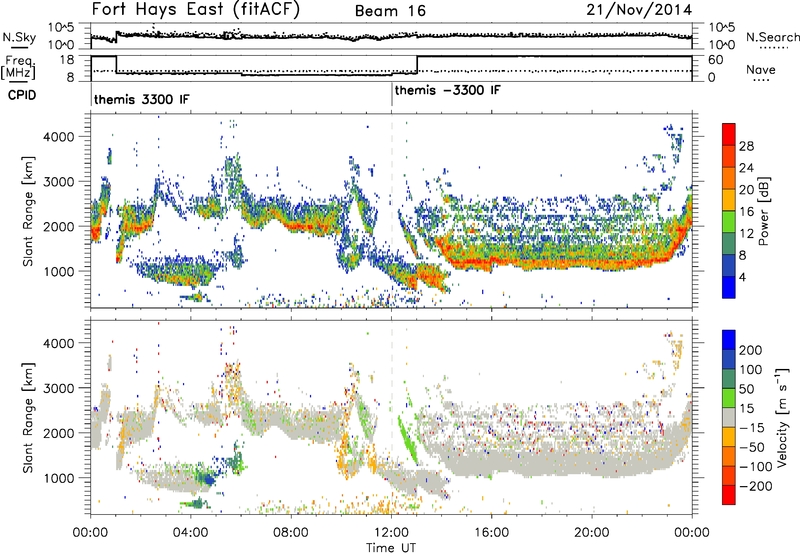The width and height of the screenshot is (800, 554).
Task: Click the '18' frequency axis tick label
Action: [67, 60]
